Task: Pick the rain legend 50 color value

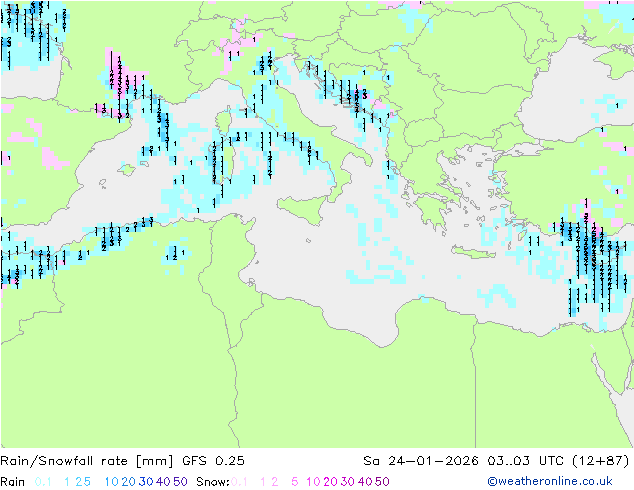Action: pyautogui.click(x=180, y=482)
